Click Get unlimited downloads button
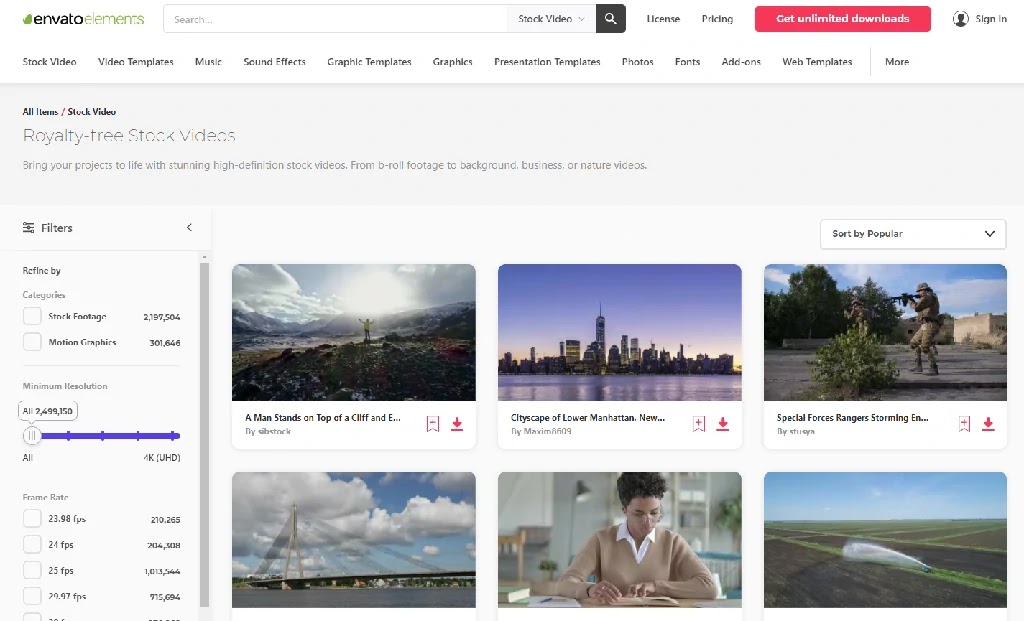 coord(842,19)
